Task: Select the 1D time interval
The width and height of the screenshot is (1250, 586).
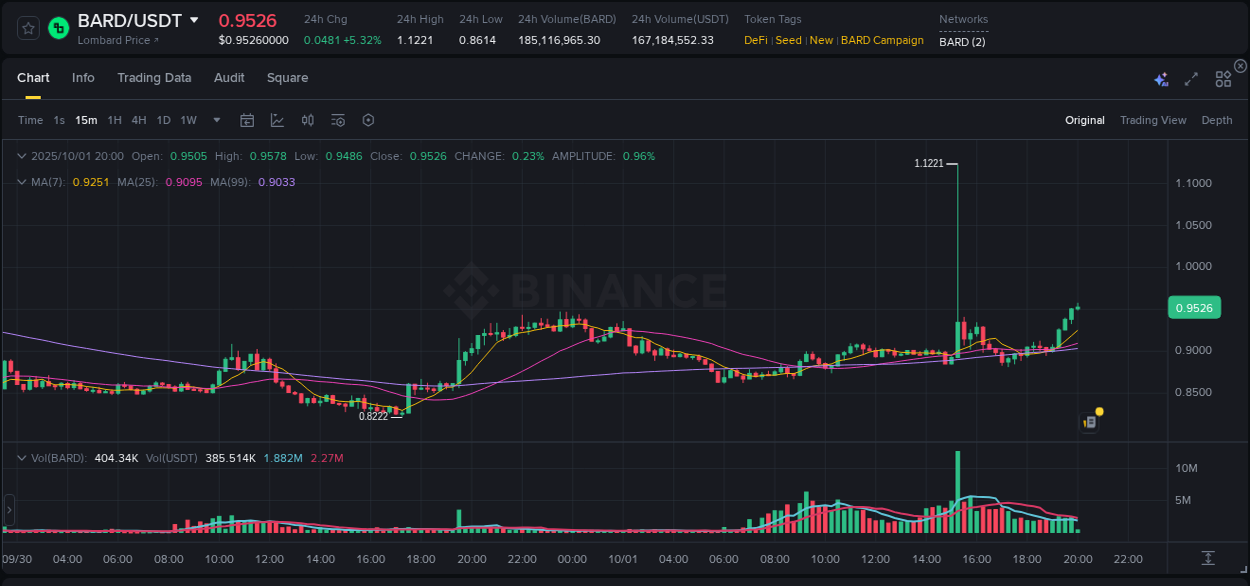Action: (162, 120)
